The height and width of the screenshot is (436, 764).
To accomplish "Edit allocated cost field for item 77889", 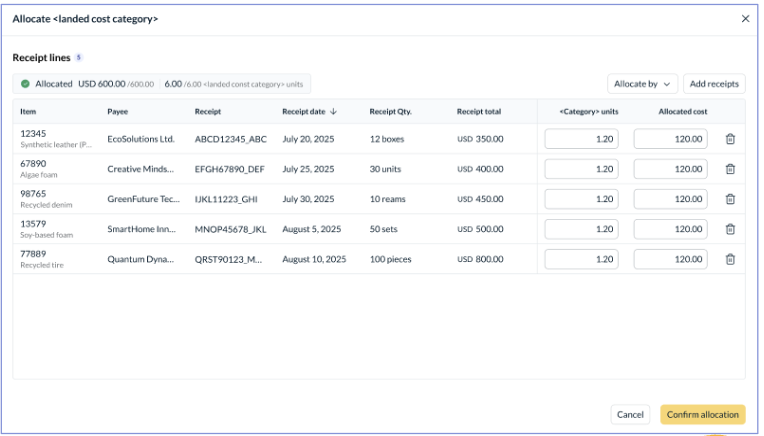I will coord(670,259).
